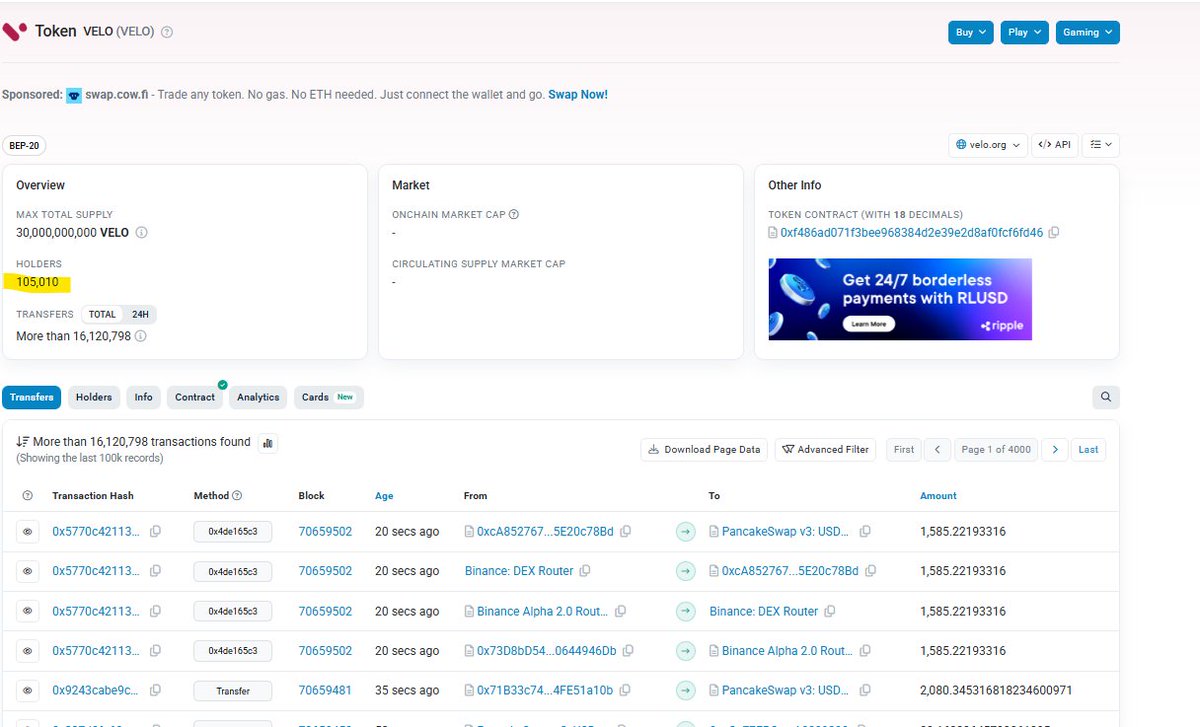Open the Cards tab marked New
The image size is (1200, 727).
click(x=328, y=397)
